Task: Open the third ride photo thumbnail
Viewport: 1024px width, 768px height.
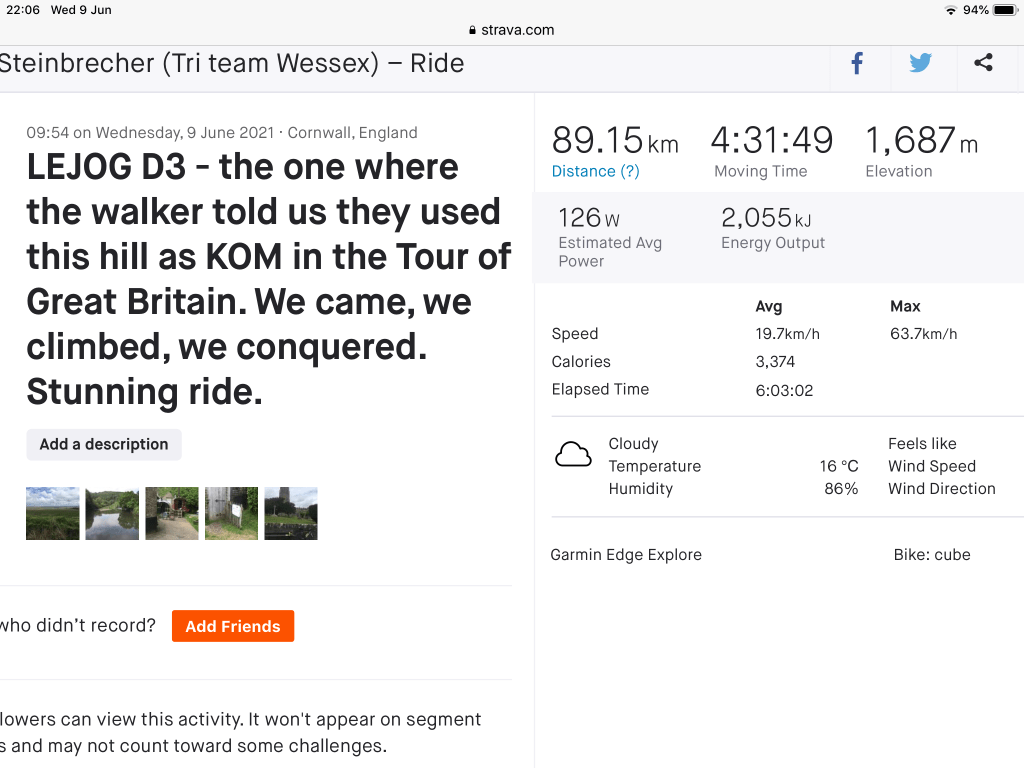Action: [172, 513]
